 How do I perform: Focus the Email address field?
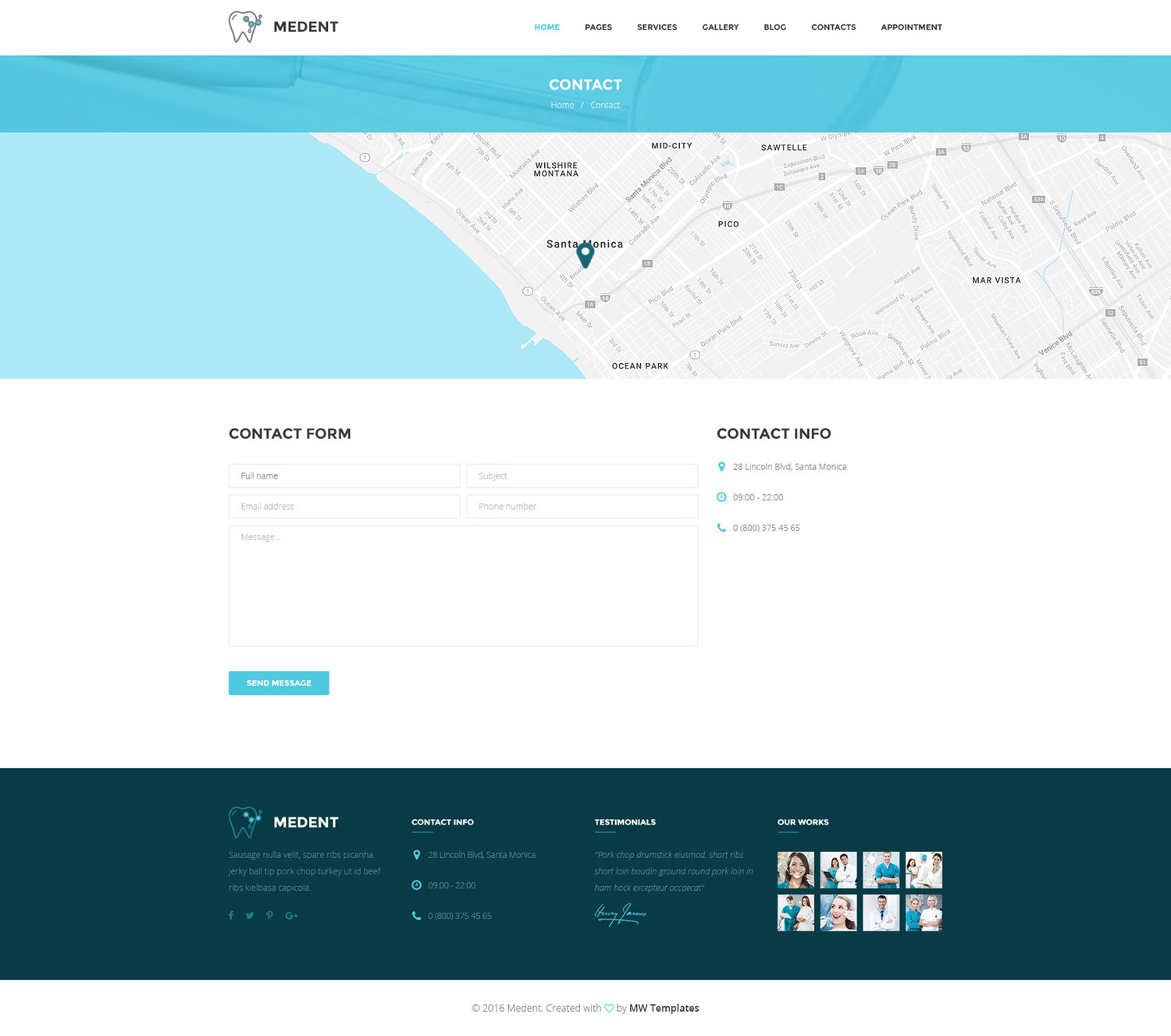tap(344, 507)
